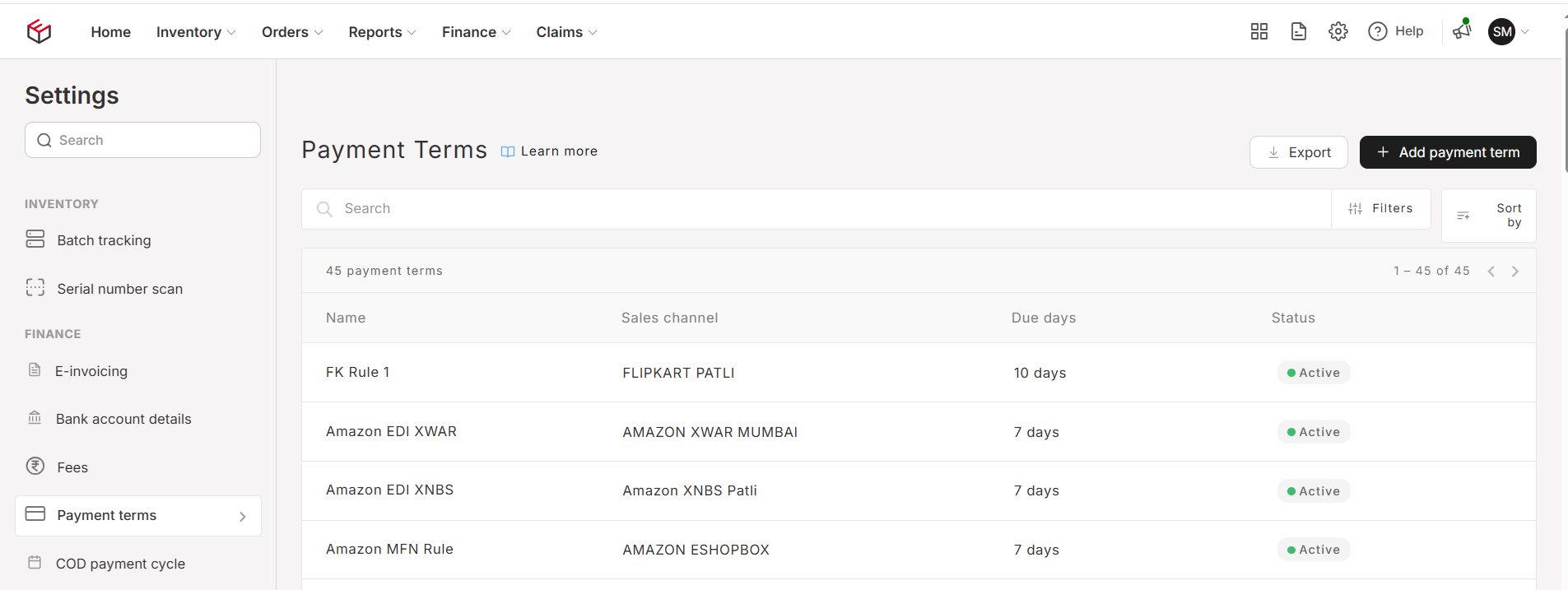Screen dimensions: 1568x590
Task: Click the Serial number scan icon
Action: pos(35,287)
